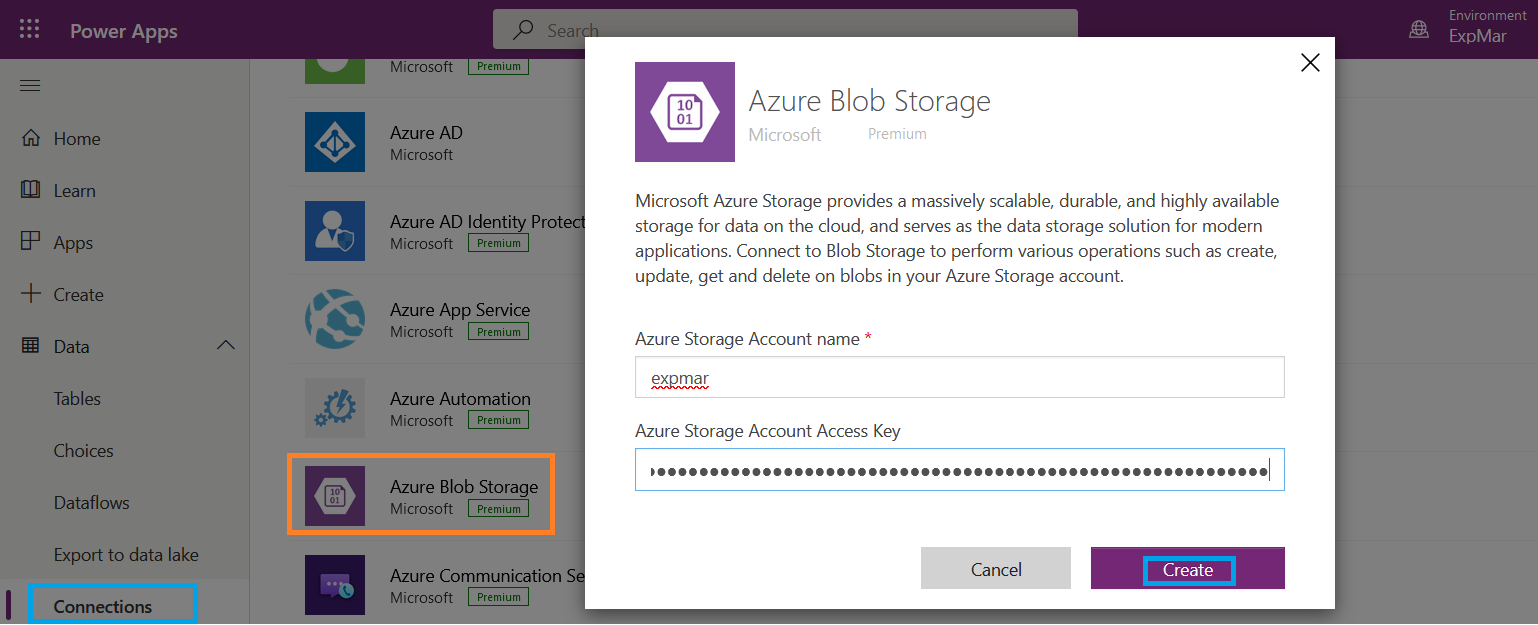This screenshot has height=625, width=1538.
Task: Go to Home in the sidebar
Action: pos(77,139)
